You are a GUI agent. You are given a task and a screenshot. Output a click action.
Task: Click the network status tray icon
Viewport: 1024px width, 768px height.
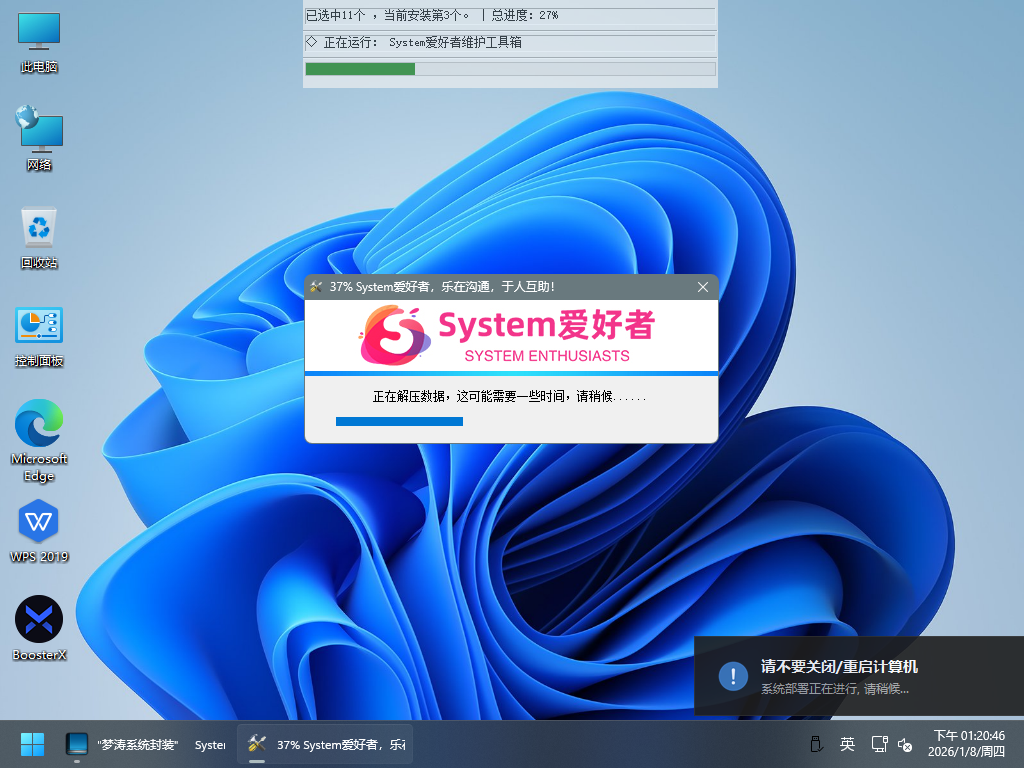(x=879, y=744)
